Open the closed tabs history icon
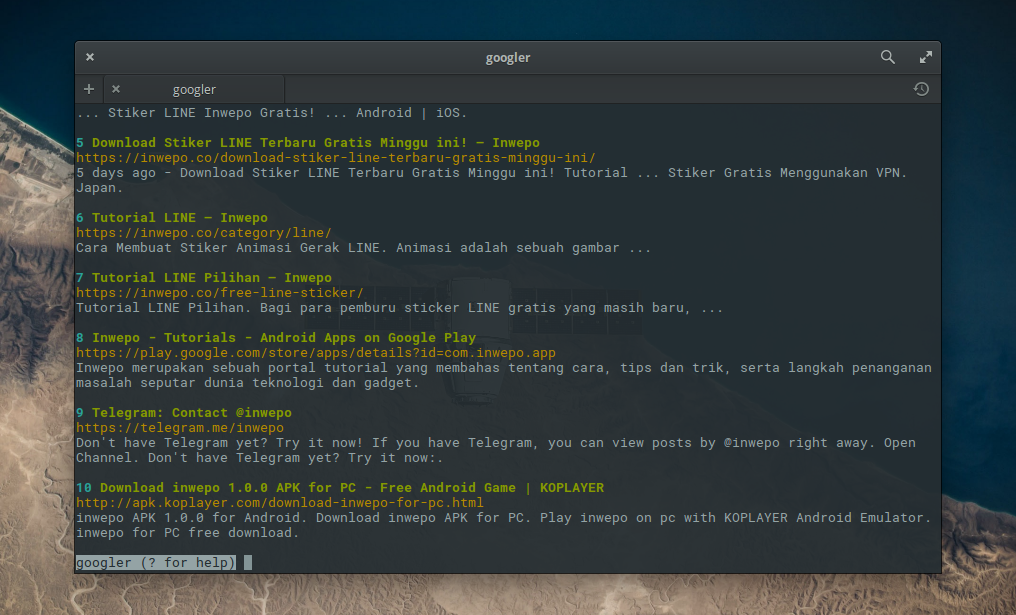Screen dimensions: 1016x615 coord(921,89)
